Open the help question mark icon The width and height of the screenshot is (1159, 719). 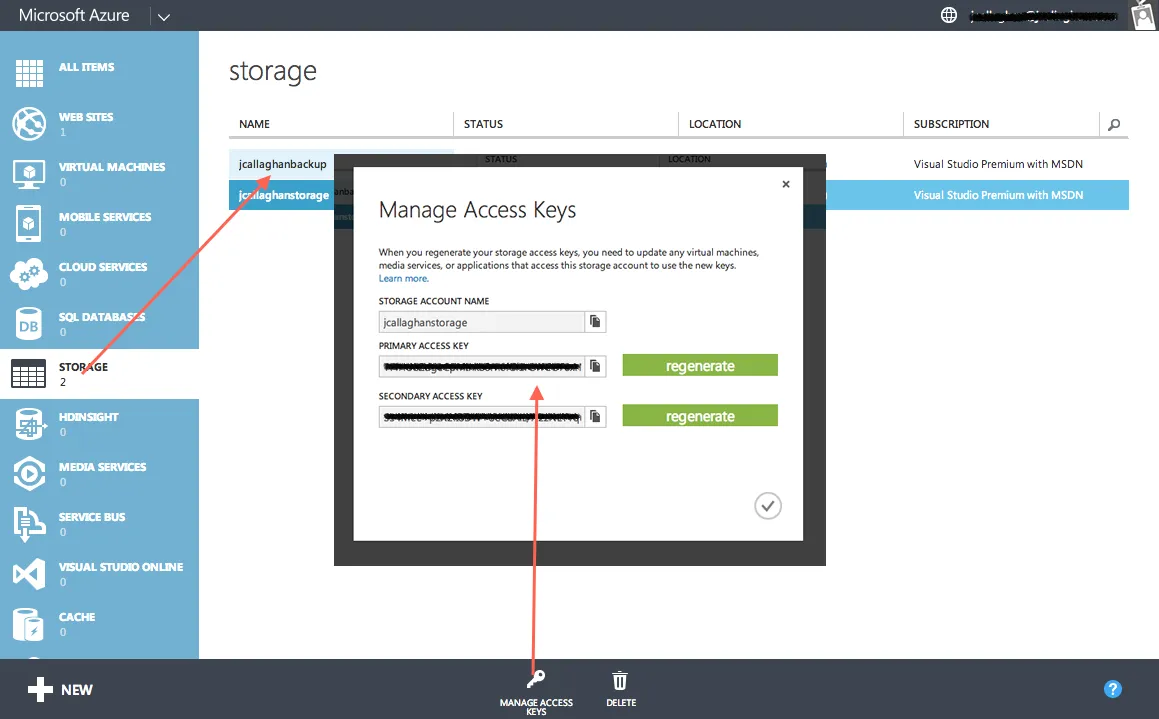click(1112, 689)
